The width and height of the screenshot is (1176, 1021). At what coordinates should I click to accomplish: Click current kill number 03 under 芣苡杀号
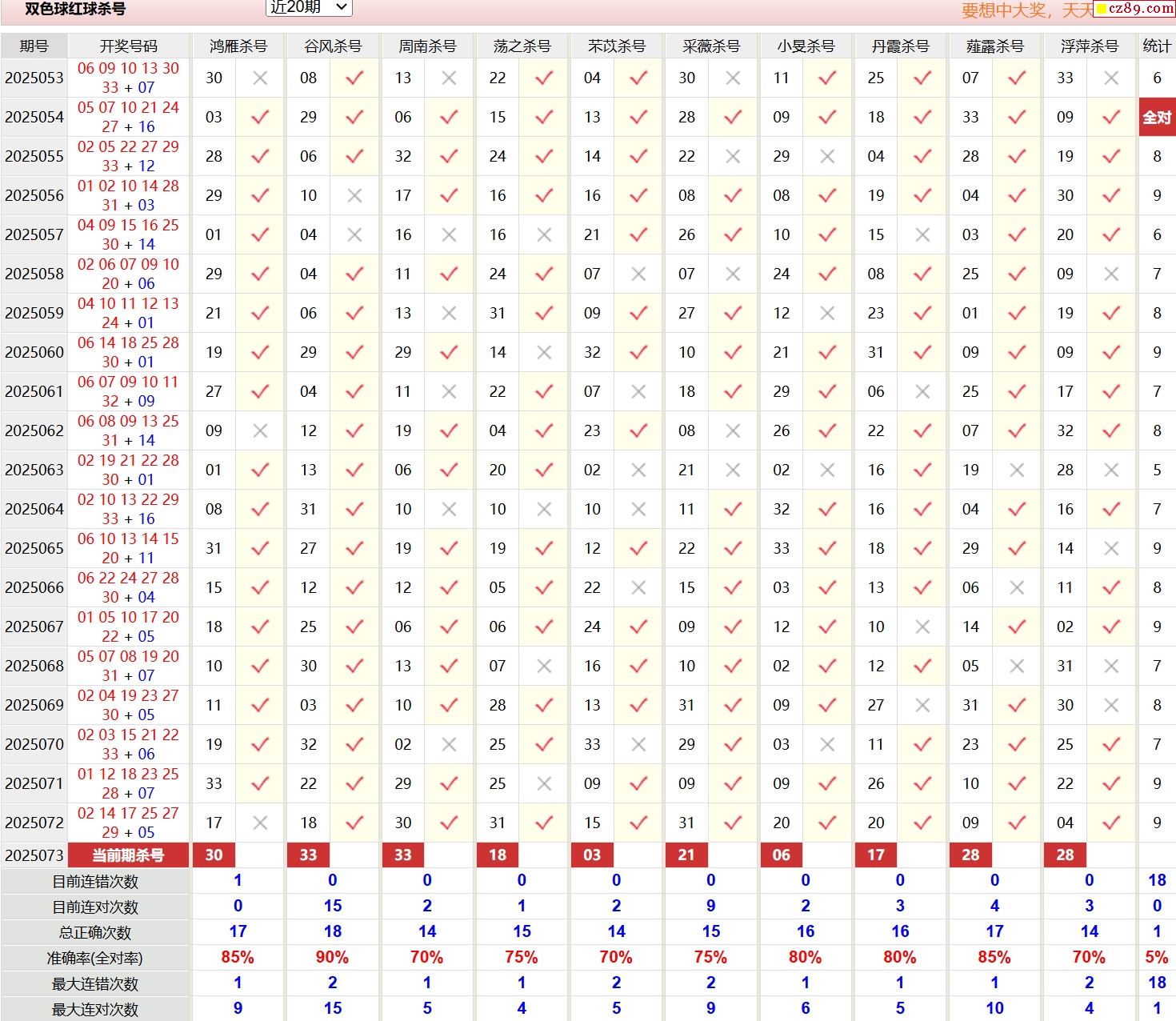coord(592,855)
